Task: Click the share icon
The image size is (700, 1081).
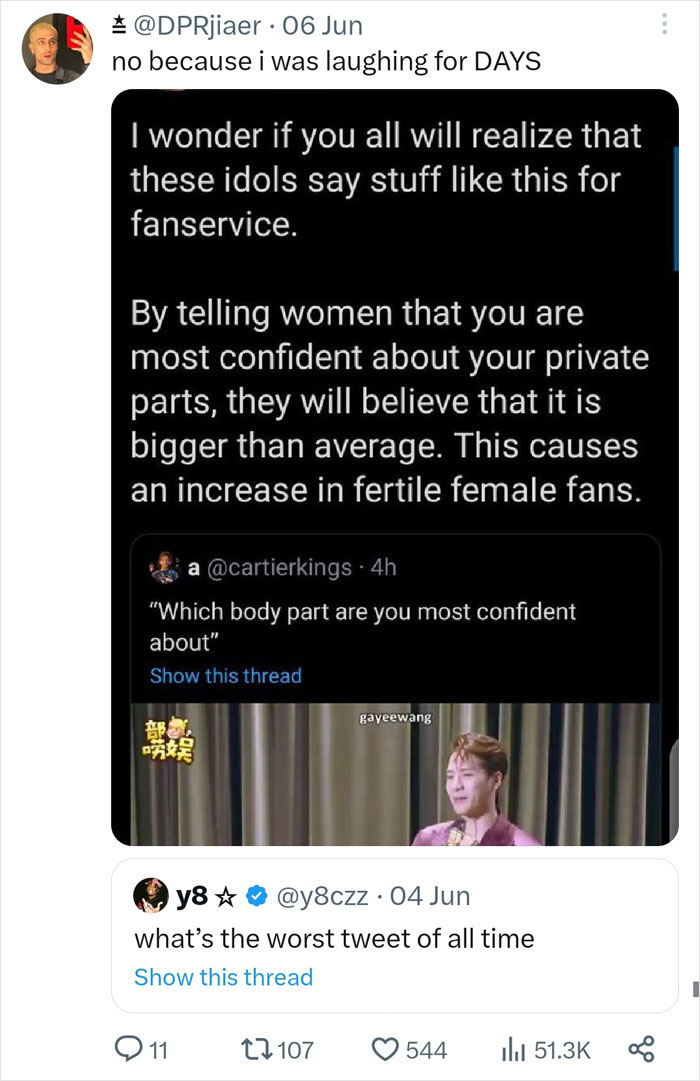Action: coord(639,1048)
